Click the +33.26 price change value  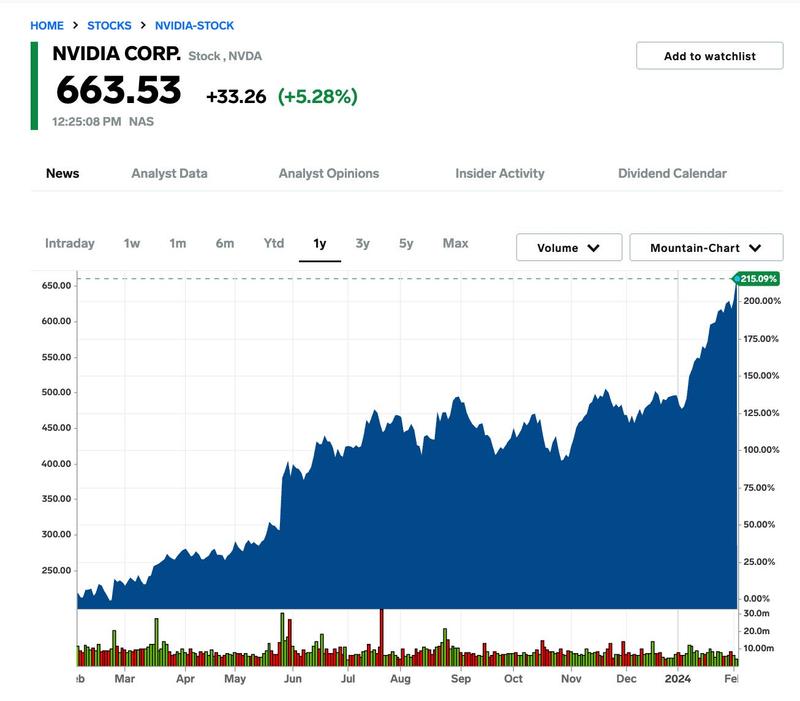tap(236, 96)
